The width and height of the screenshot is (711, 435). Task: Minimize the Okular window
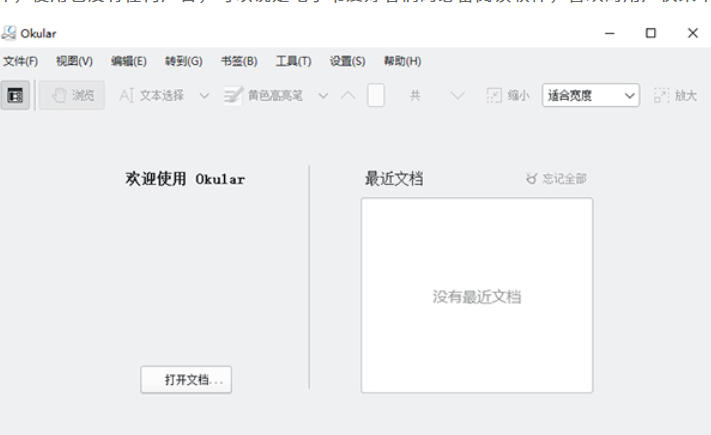610,33
